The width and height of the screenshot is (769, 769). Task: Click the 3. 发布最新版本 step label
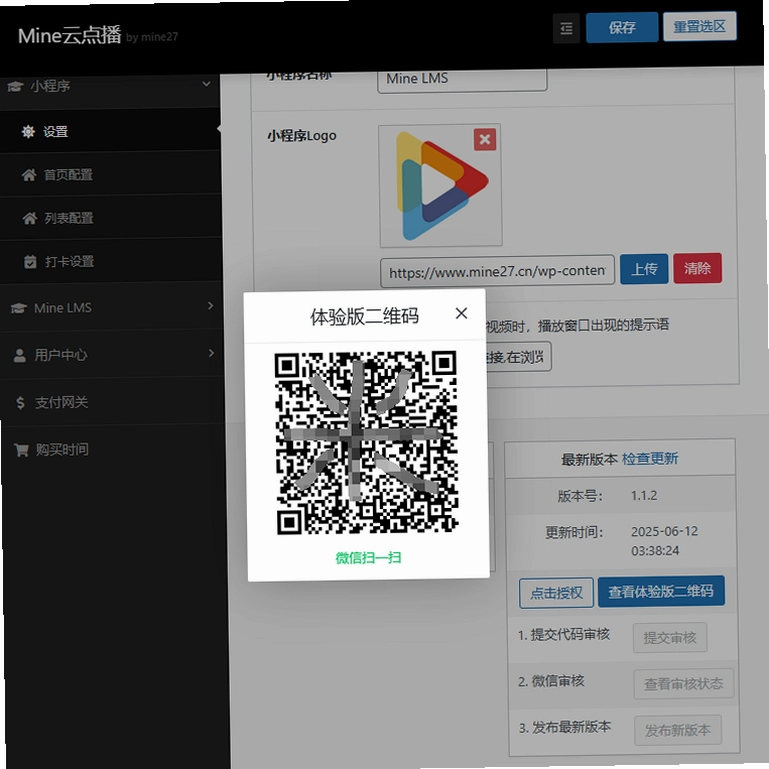[x=565, y=727]
